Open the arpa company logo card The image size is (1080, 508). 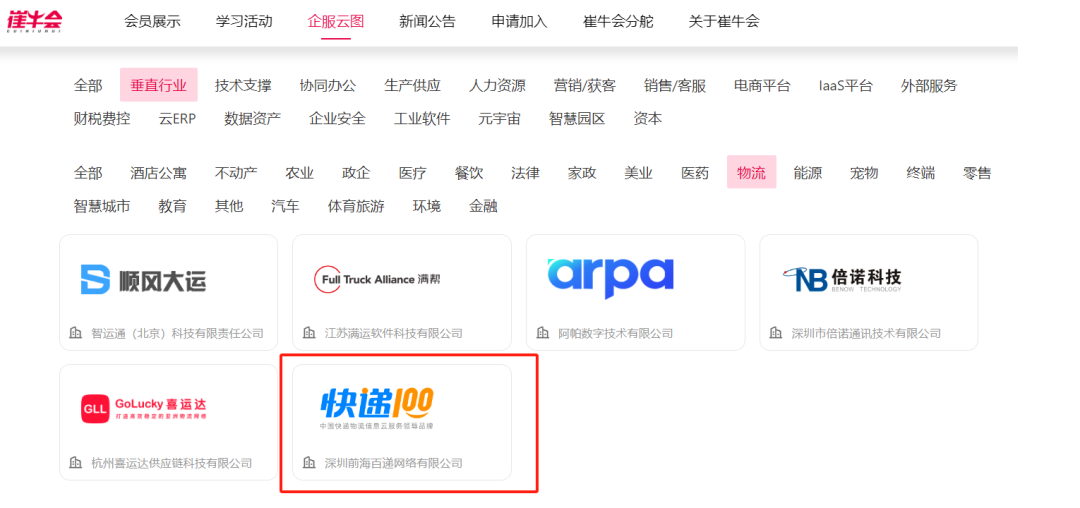point(610,277)
